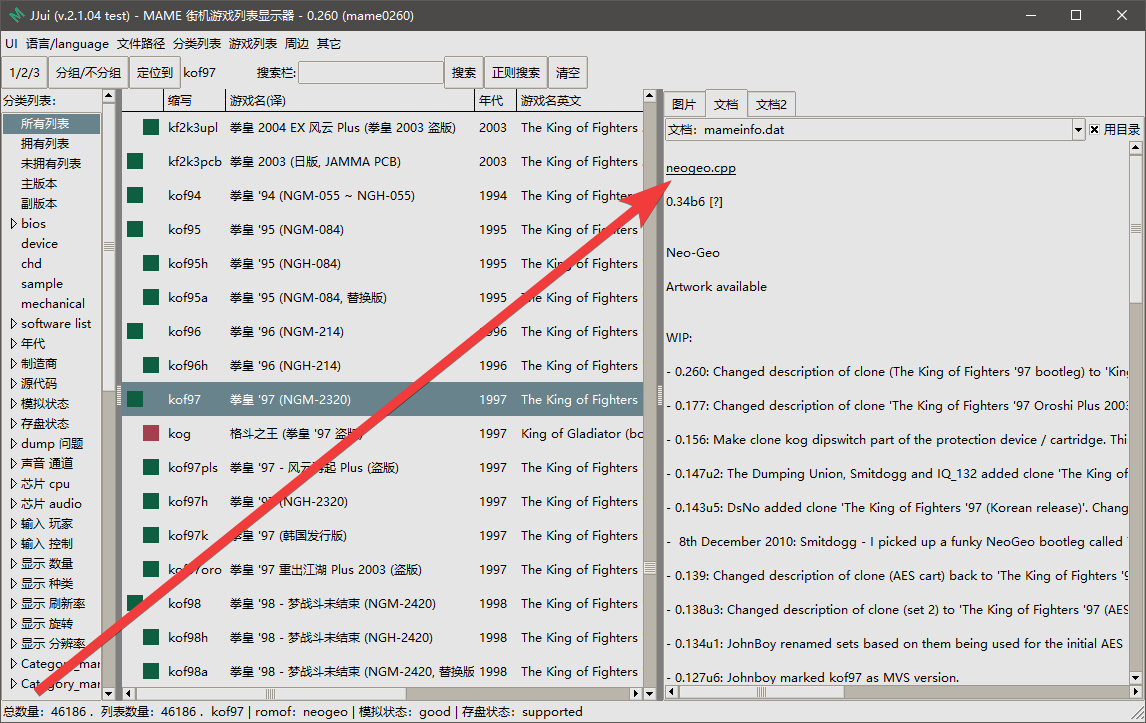Switch to the 图片 tab
The image size is (1146, 723).
(684, 105)
